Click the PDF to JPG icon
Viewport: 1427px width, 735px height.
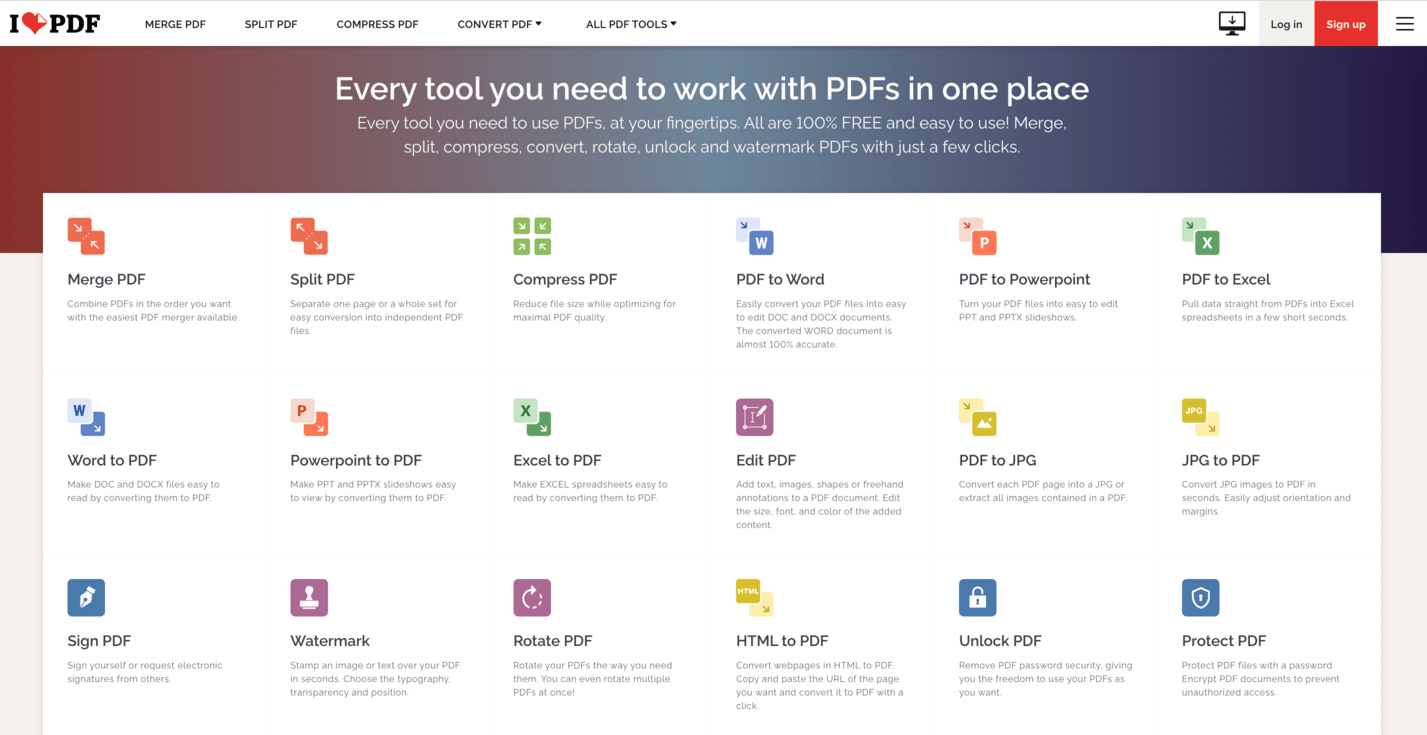[x=978, y=417]
